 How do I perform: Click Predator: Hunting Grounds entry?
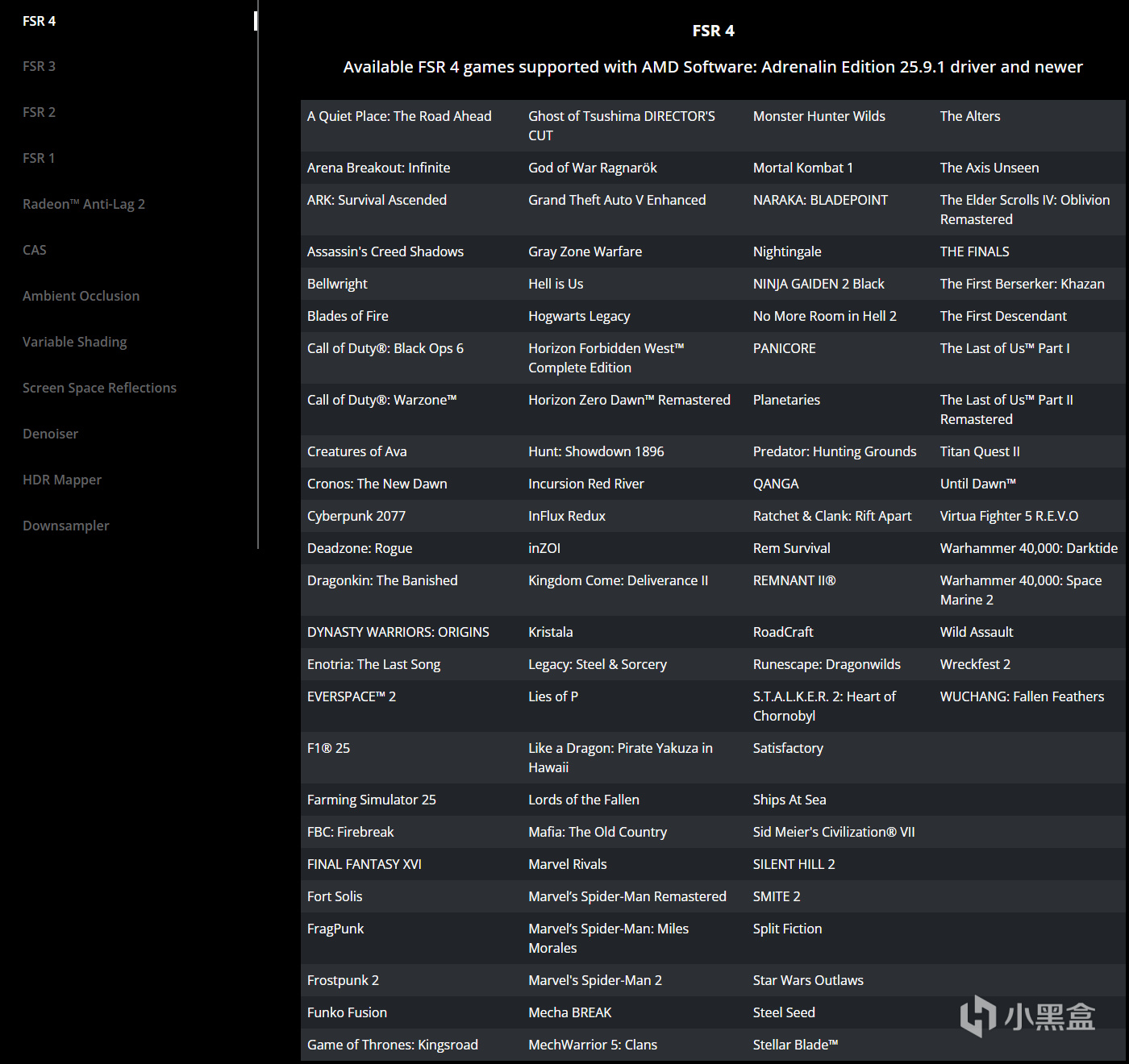pos(835,451)
